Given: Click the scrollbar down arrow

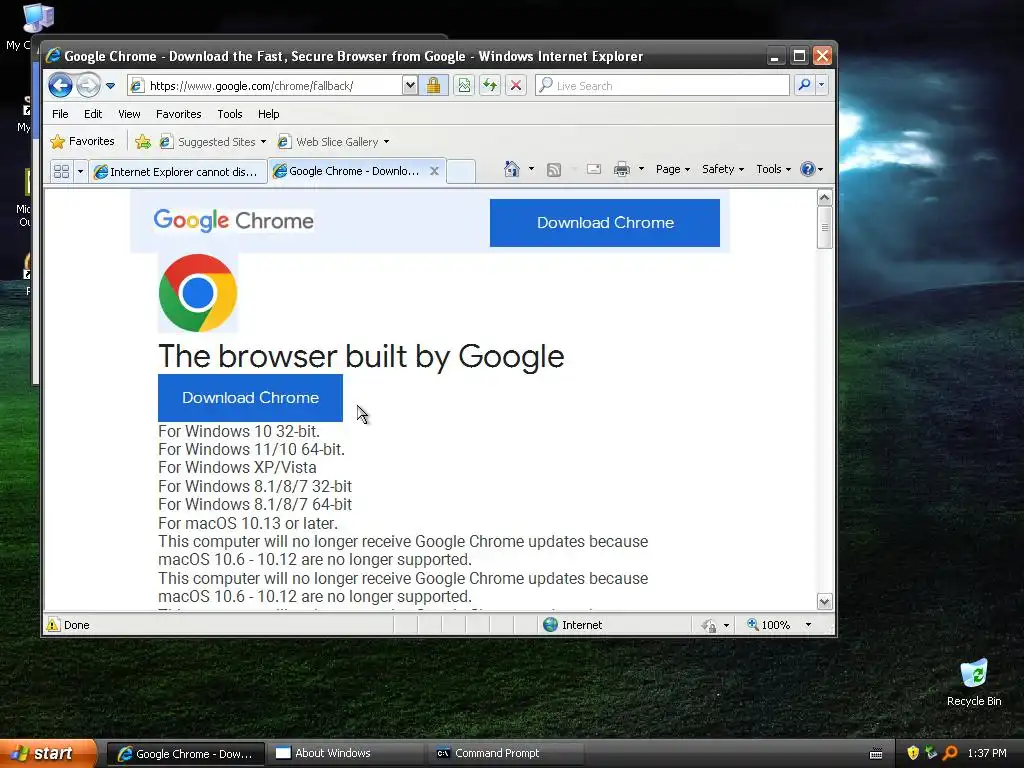Looking at the screenshot, I should point(824,601).
